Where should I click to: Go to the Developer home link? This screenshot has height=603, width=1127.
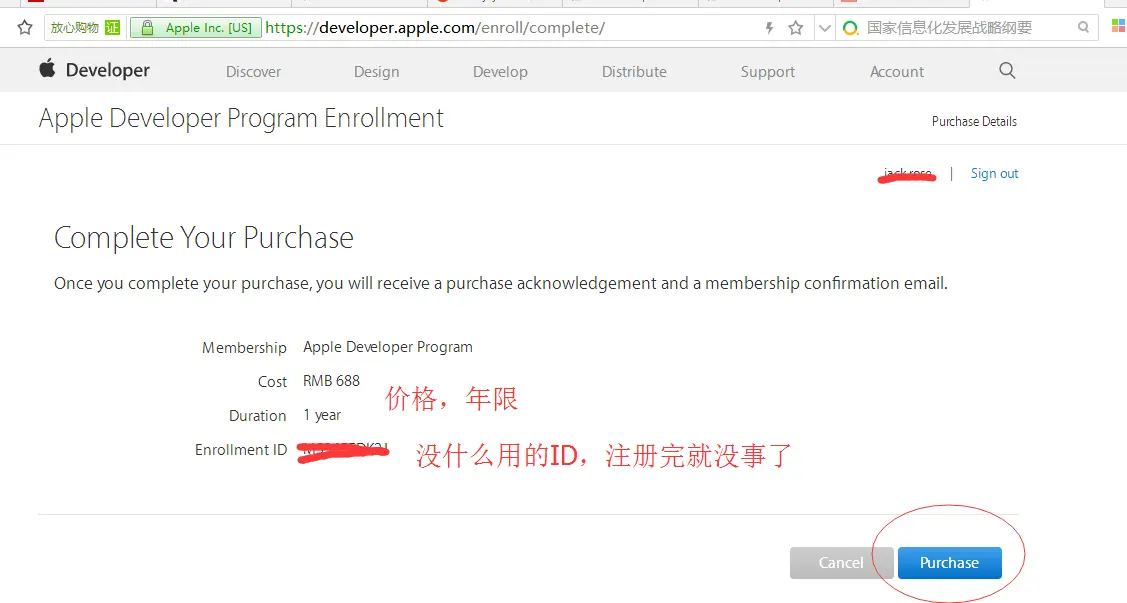point(108,70)
